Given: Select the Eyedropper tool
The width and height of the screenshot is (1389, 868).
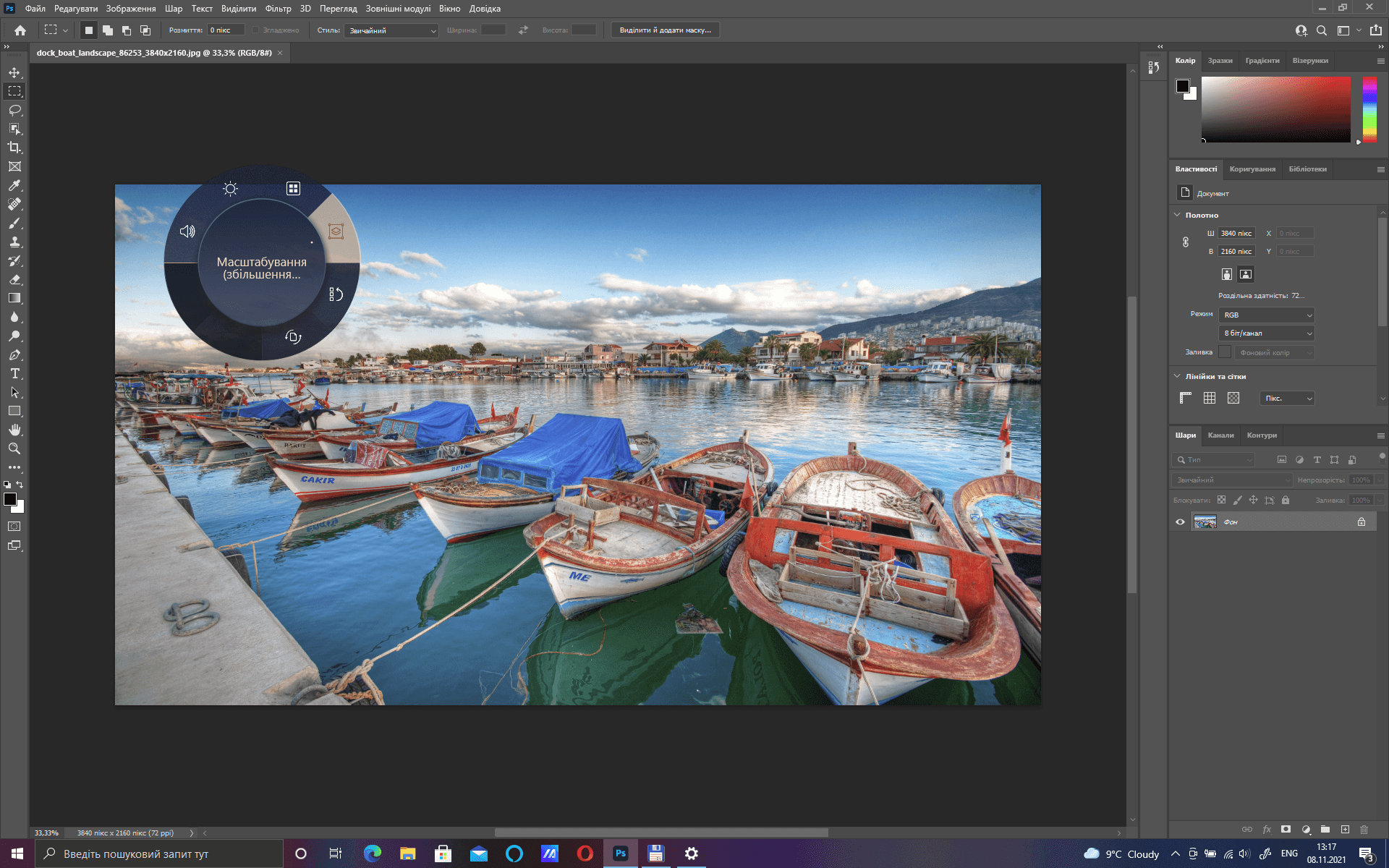Looking at the screenshot, I should pos(14,185).
